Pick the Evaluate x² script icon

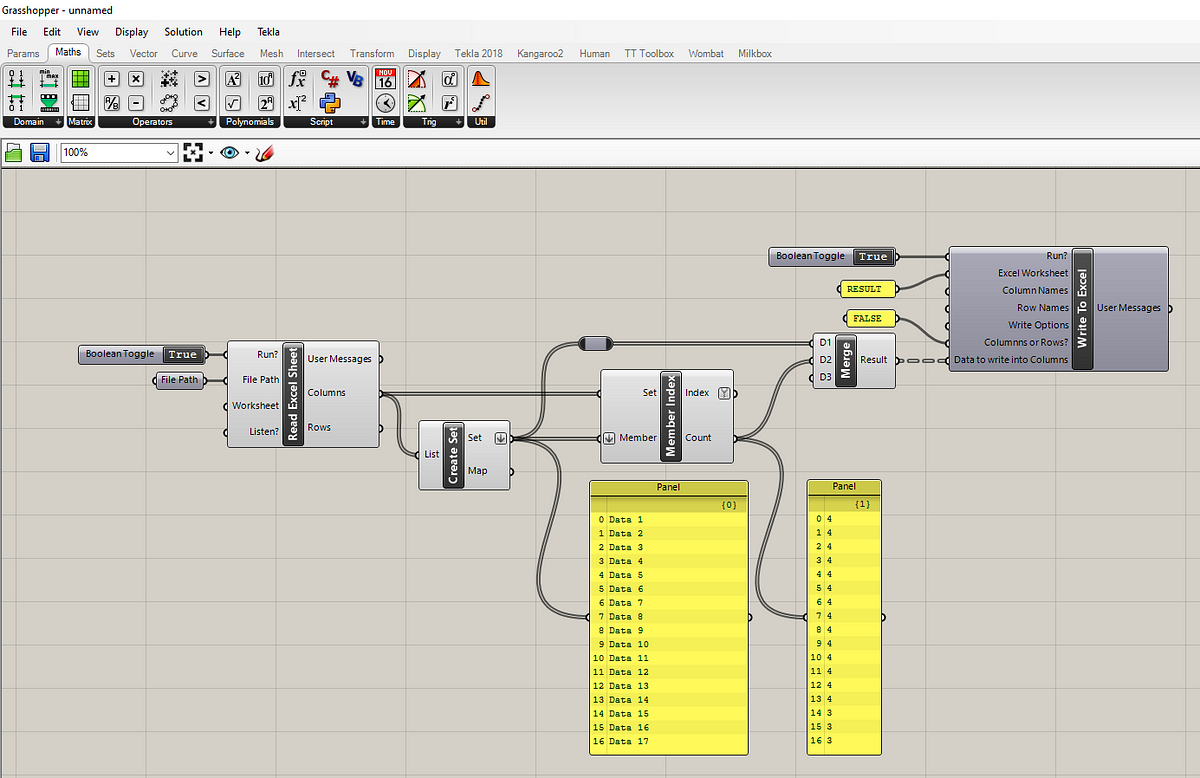point(297,102)
